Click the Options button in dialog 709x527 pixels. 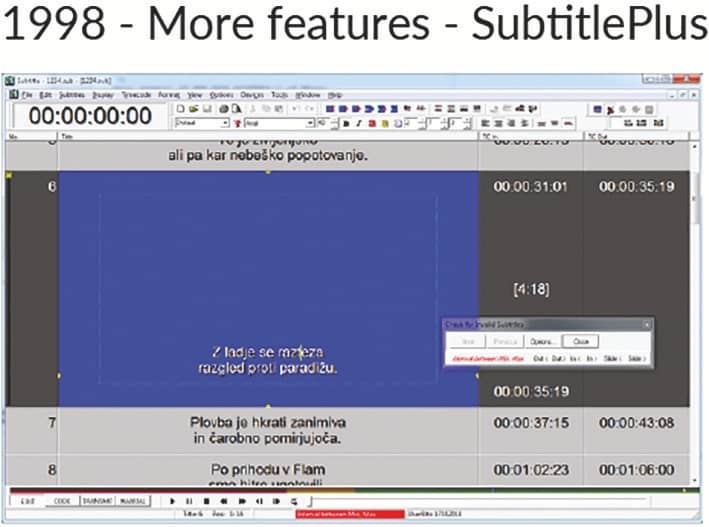[x=542, y=342]
